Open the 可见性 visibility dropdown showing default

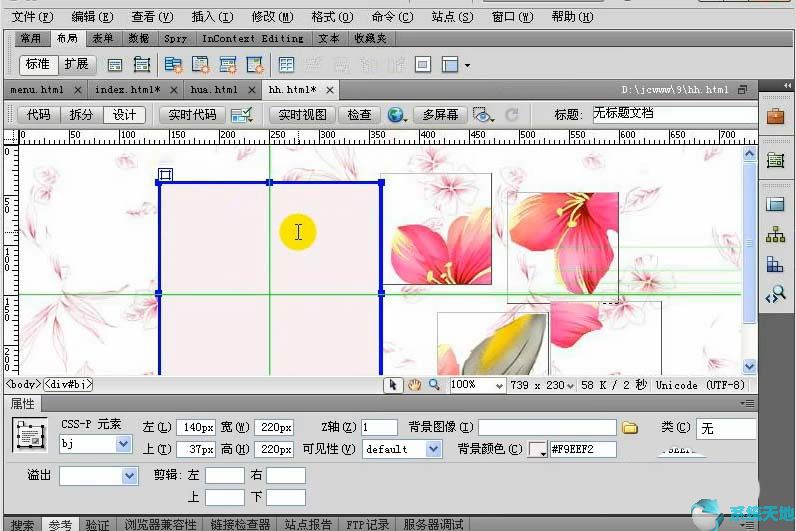[x=433, y=449]
